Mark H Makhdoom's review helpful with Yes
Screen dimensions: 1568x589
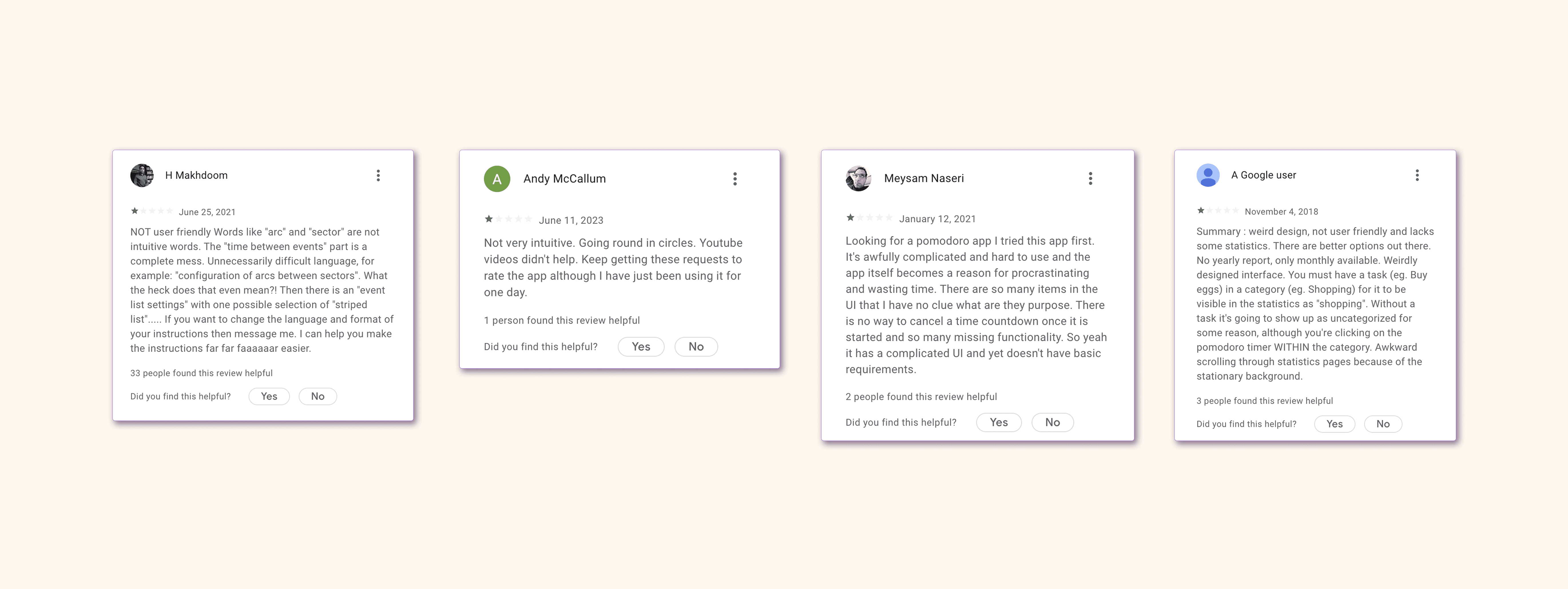tap(269, 396)
